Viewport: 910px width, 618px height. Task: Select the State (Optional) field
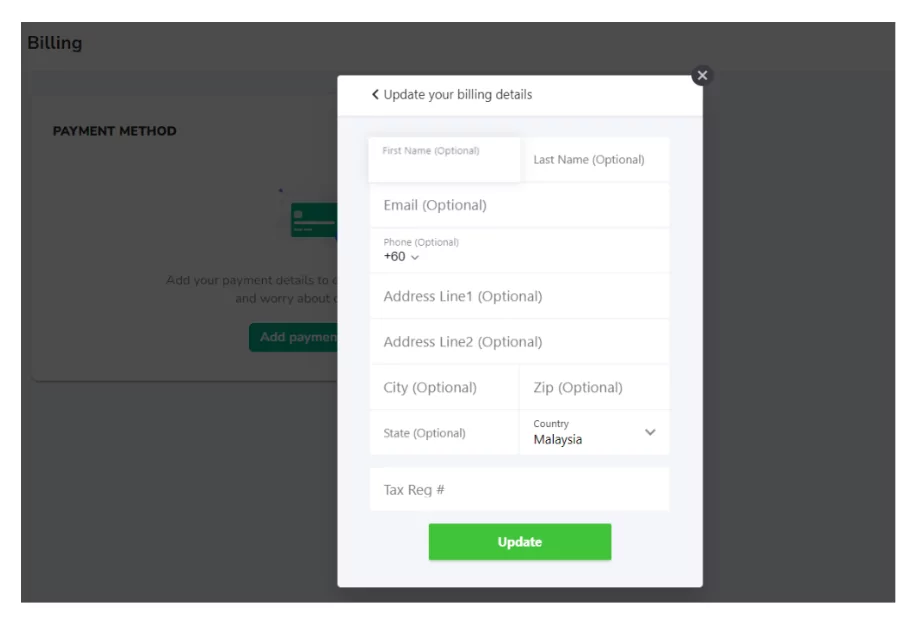click(444, 433)
